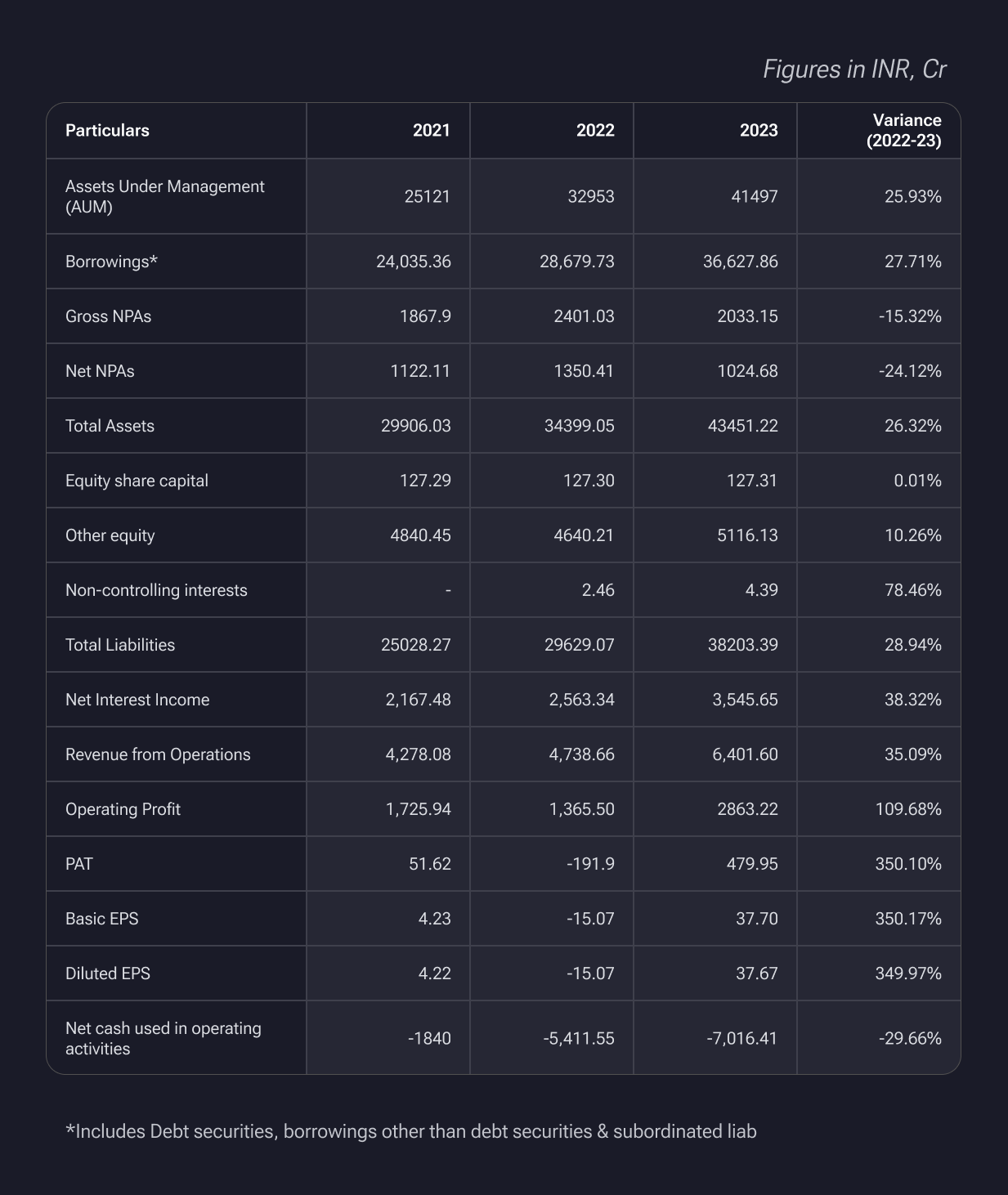The width and height of the screenshot is (1008, 1195).
Task: Click the Diluted EPS row label
Action: click(x=108, y=973)
